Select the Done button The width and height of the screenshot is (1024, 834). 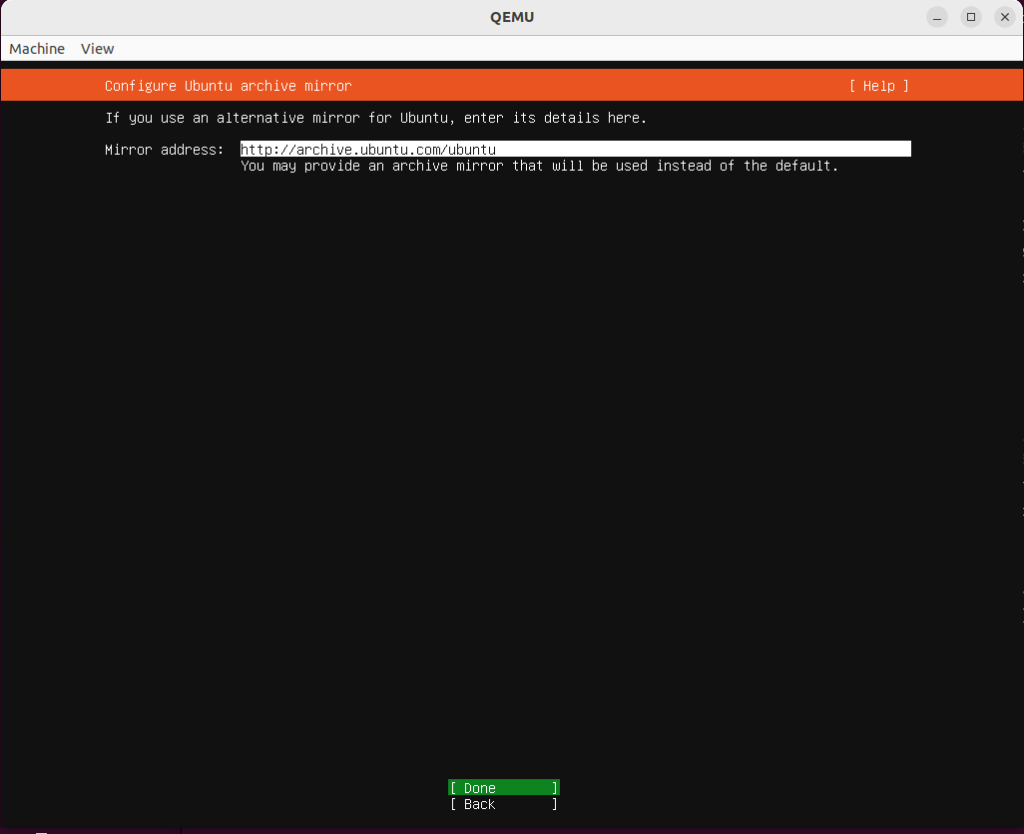point(504,788)
